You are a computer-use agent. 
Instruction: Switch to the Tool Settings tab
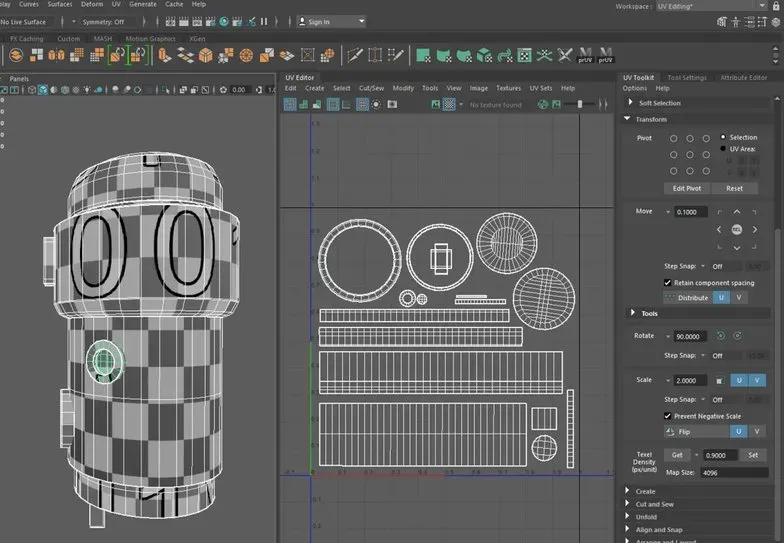point(687,78)
